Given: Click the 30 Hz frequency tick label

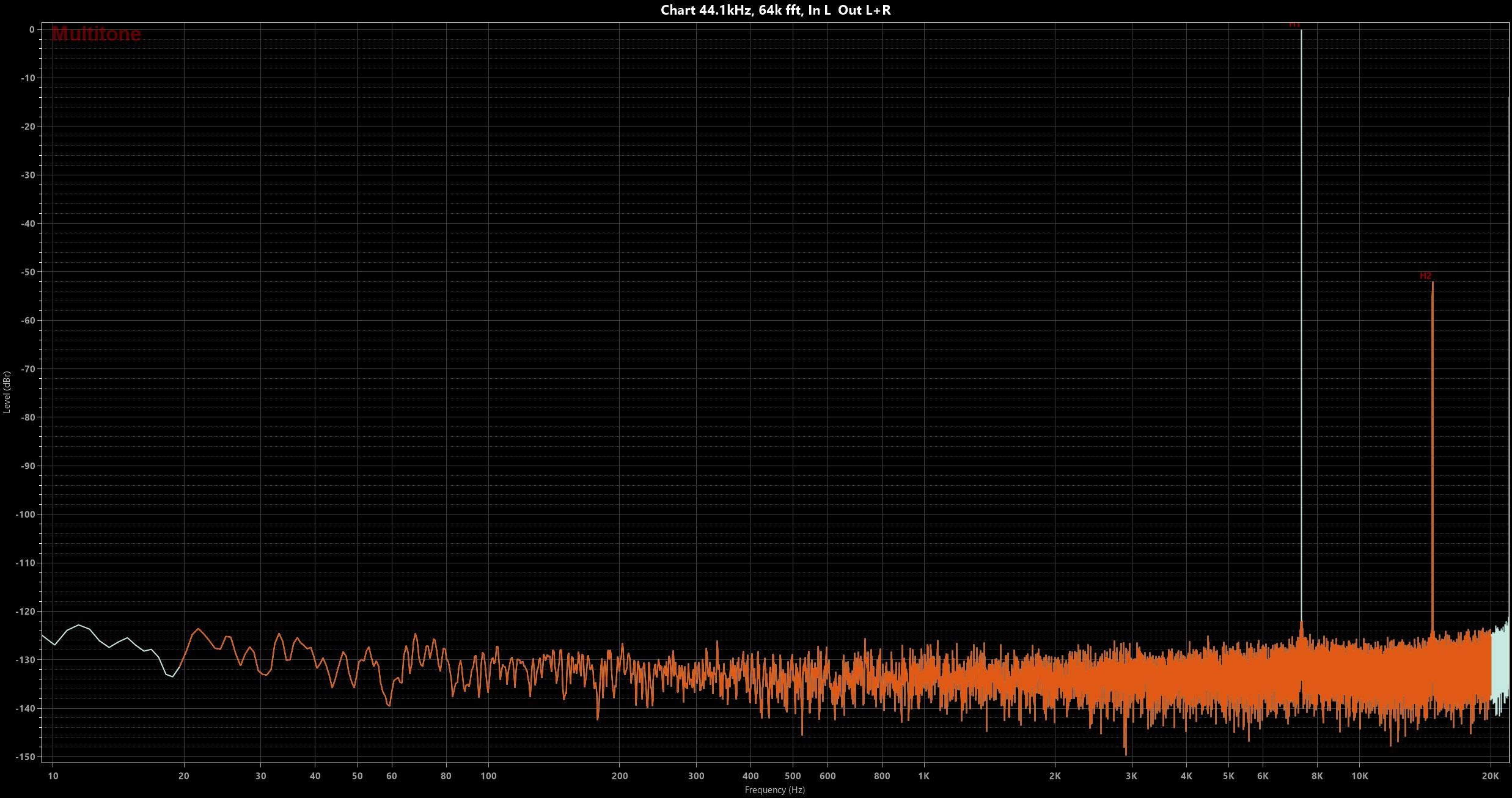Looking at the screenshot, I should tap(261, 777).
